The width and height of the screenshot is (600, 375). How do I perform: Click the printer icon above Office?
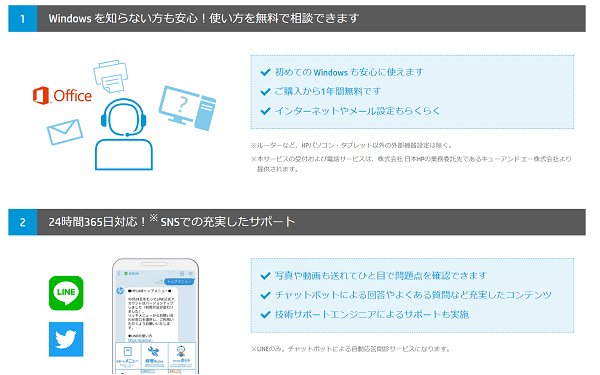point(111,76)
